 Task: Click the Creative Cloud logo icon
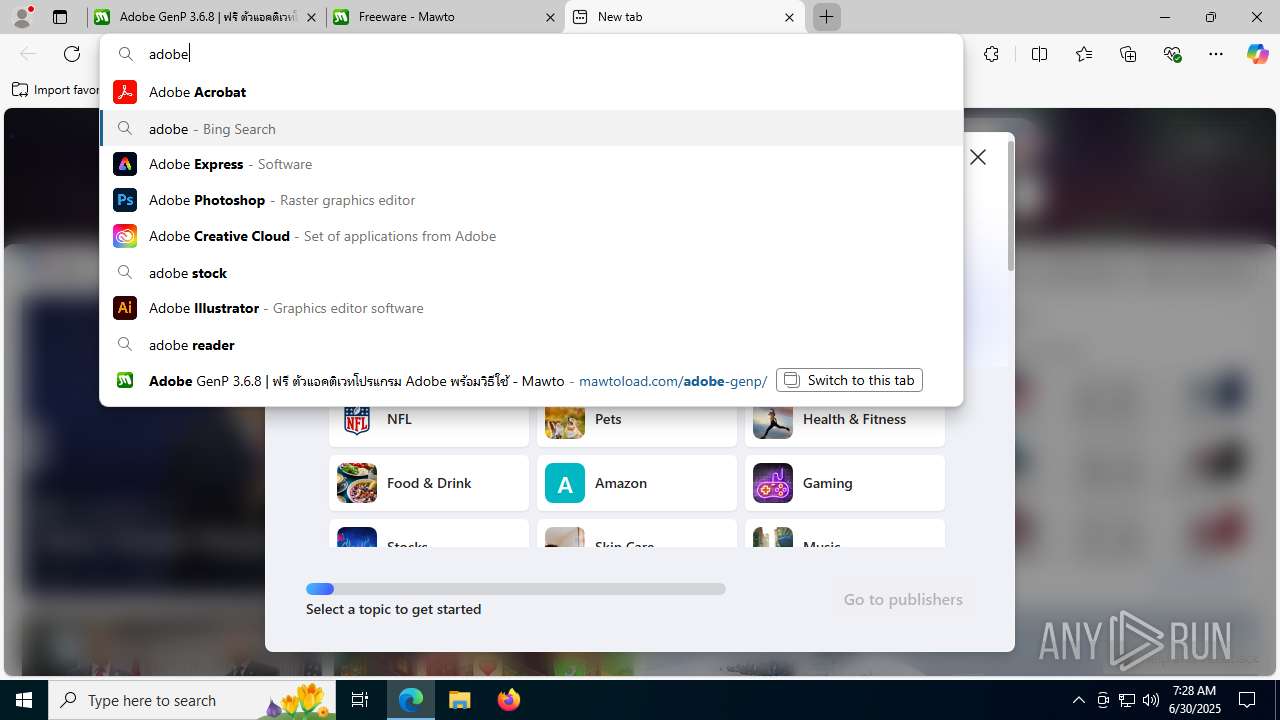pyautogui.click(x=125, y=236)
